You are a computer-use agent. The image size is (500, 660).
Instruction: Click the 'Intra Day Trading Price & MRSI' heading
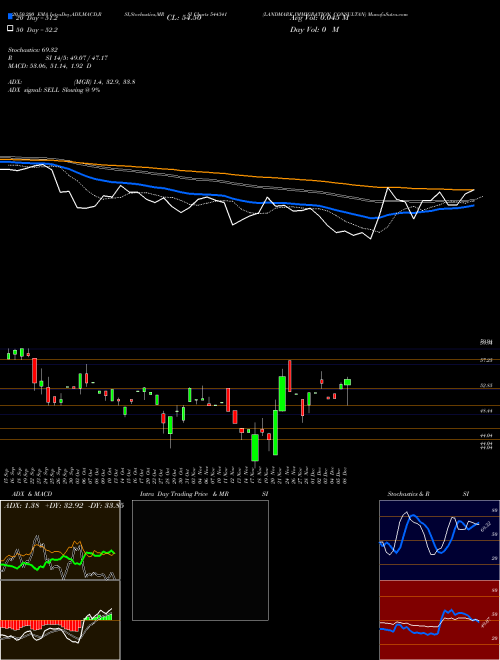tap(204, 494)
